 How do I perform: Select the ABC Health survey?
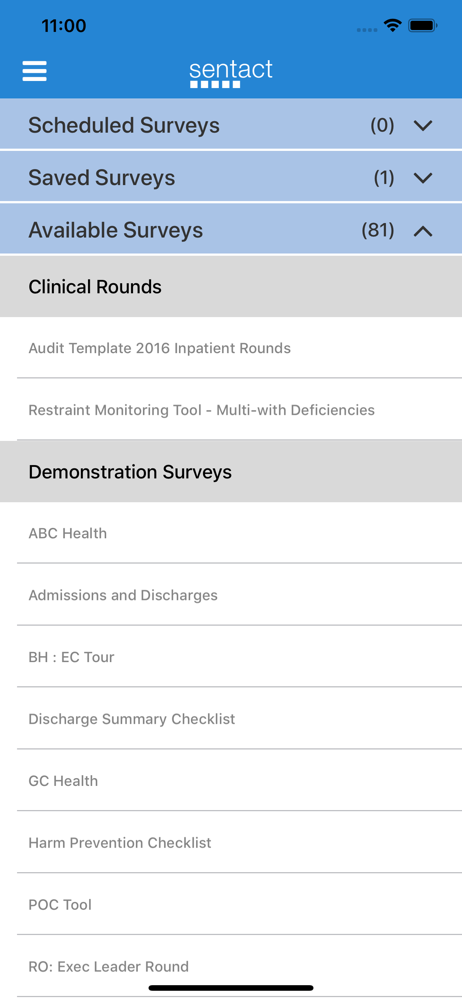coord(231,533)
